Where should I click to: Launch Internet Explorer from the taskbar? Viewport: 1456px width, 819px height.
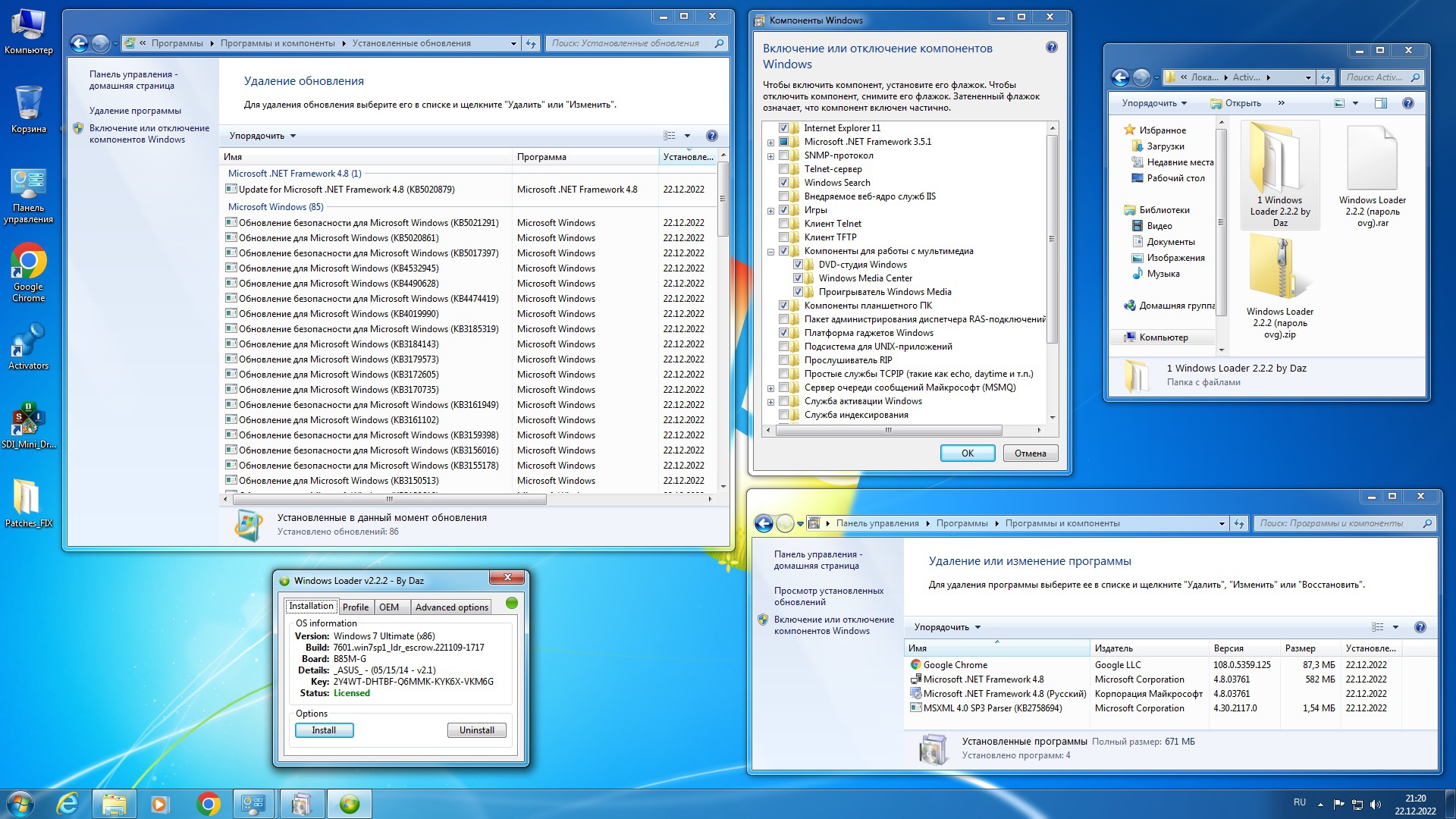pyautogui.click(x=67, y=804)
